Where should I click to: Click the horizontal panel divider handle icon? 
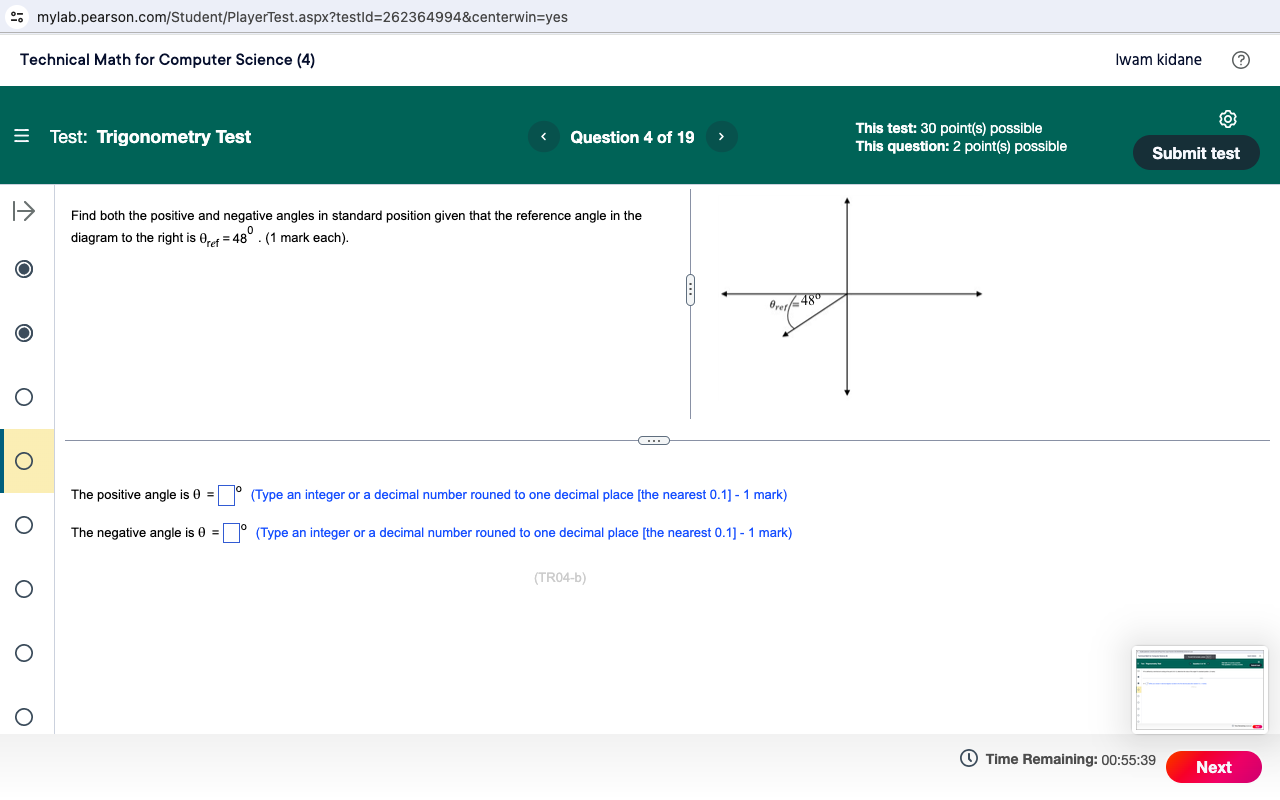pyautogui.click(x=690, y=290)
